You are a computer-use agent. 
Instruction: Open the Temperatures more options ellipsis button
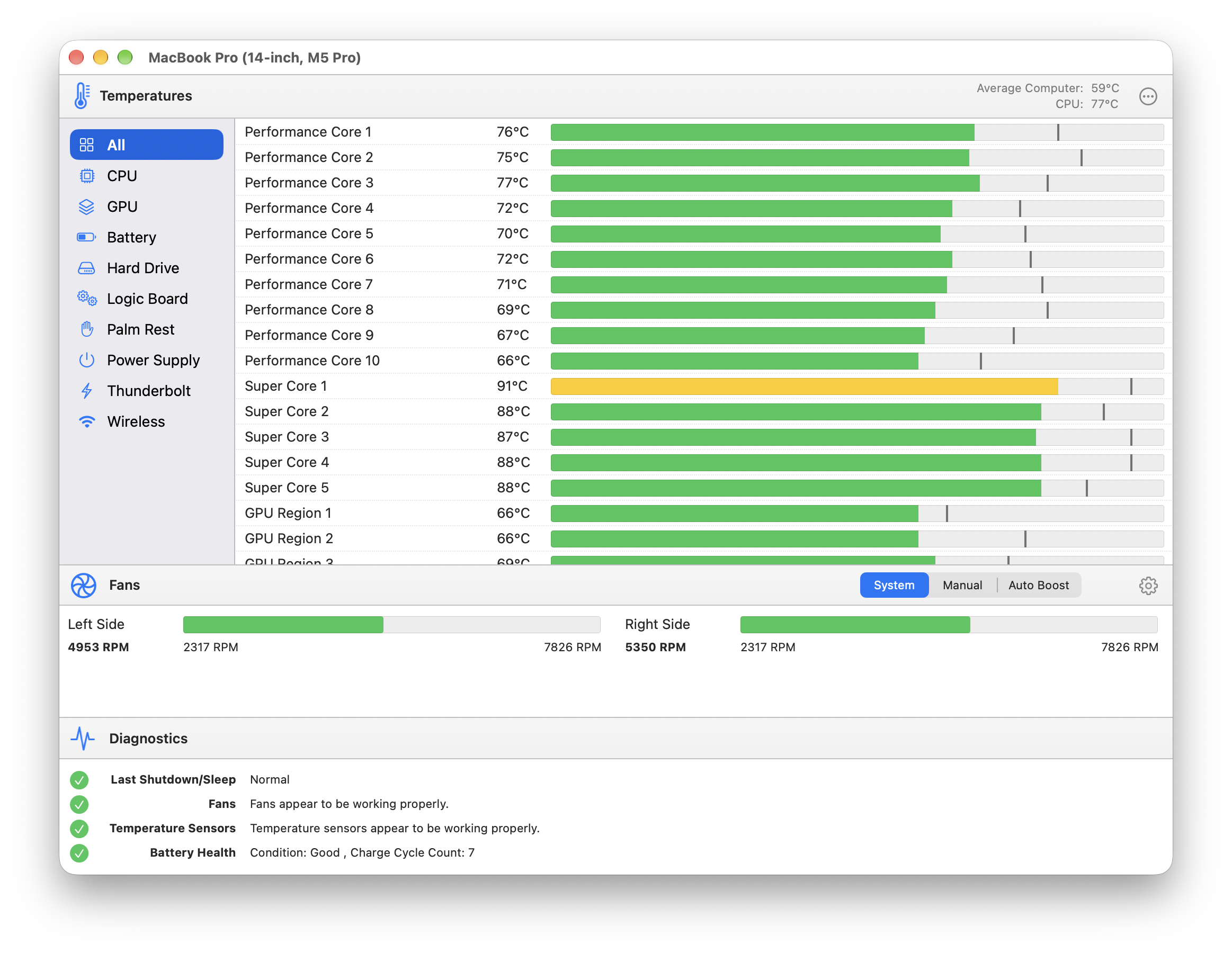1148,96
